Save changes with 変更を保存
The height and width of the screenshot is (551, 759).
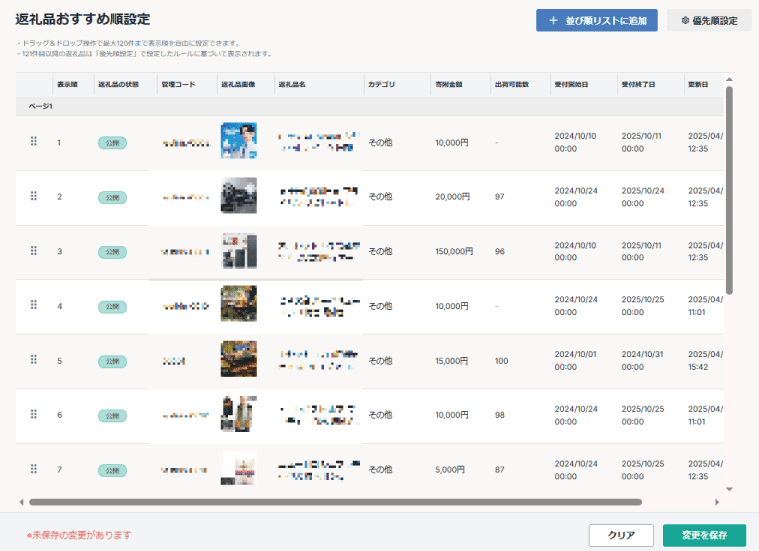click(x=704, y=535)
